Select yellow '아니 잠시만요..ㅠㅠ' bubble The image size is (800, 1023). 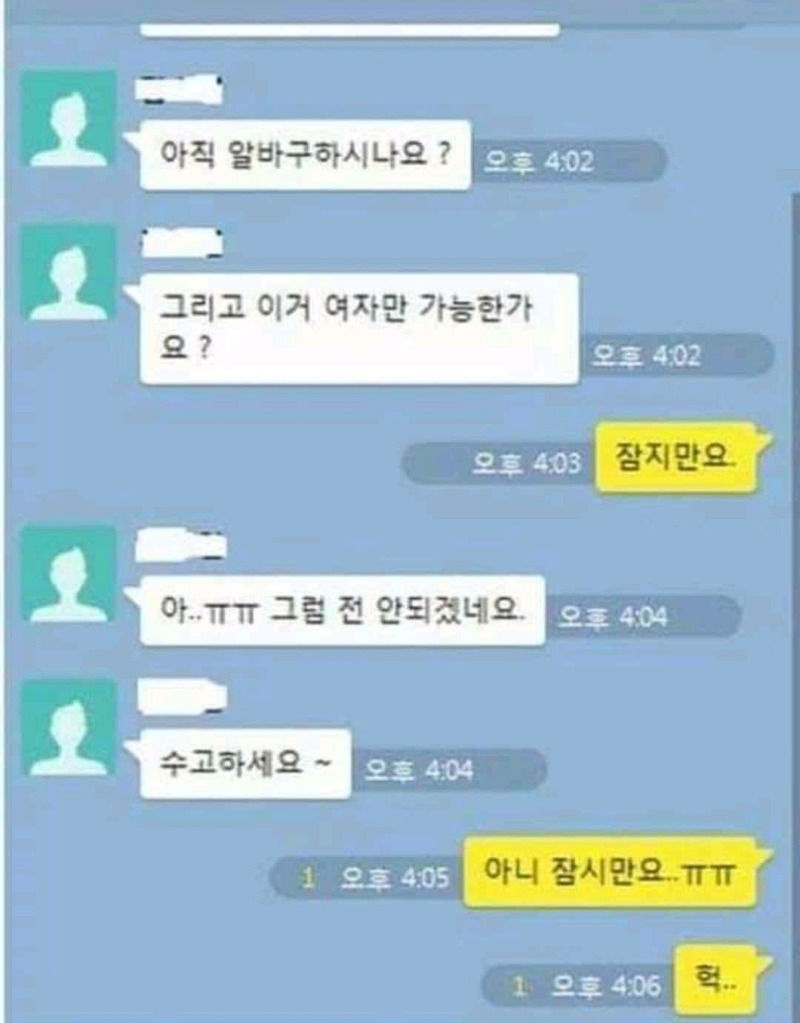(x=610, y=872)
